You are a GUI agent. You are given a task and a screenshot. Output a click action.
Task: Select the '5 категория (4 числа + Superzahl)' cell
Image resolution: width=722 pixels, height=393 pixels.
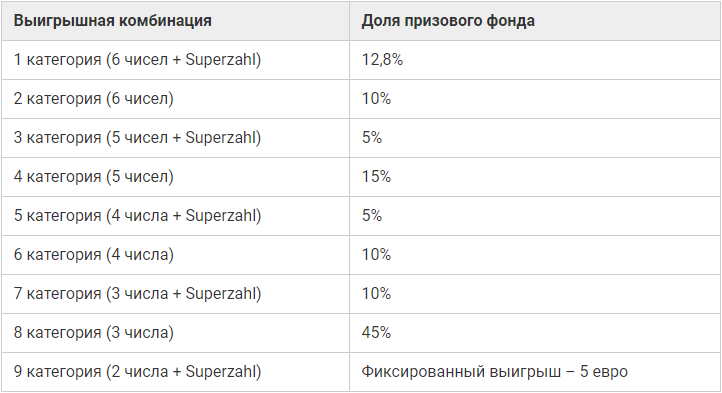pyautogui.click(x=175, y=216)
